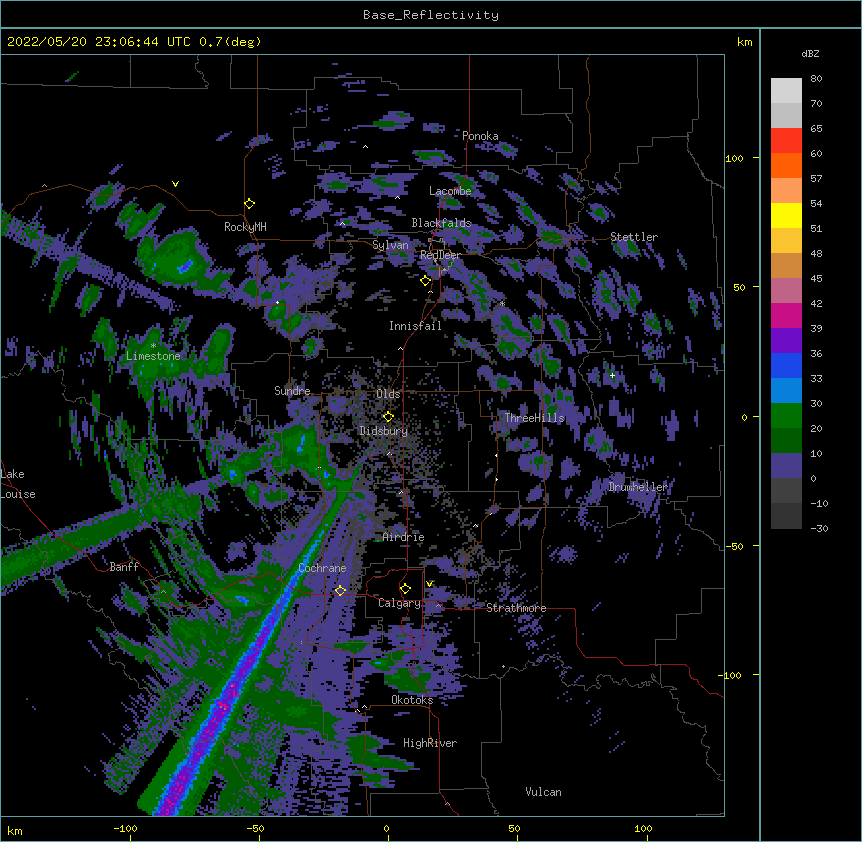Click the HighRiver label
Image resolution: width=862 pixels, height=842 pixels.
[x=430, y=743]
